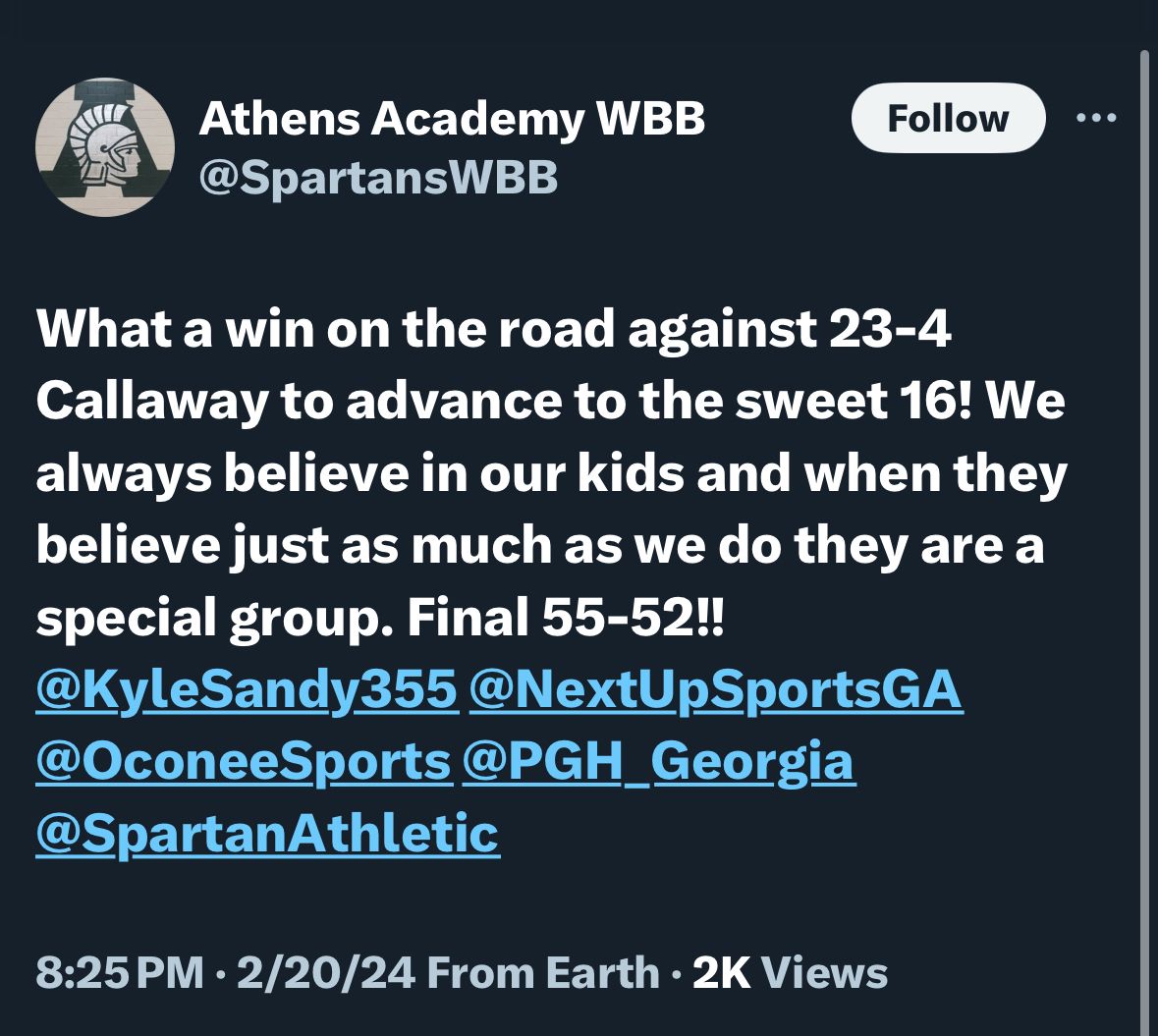
Task: Select the From Earth location label
Action: tap(543, 973)
